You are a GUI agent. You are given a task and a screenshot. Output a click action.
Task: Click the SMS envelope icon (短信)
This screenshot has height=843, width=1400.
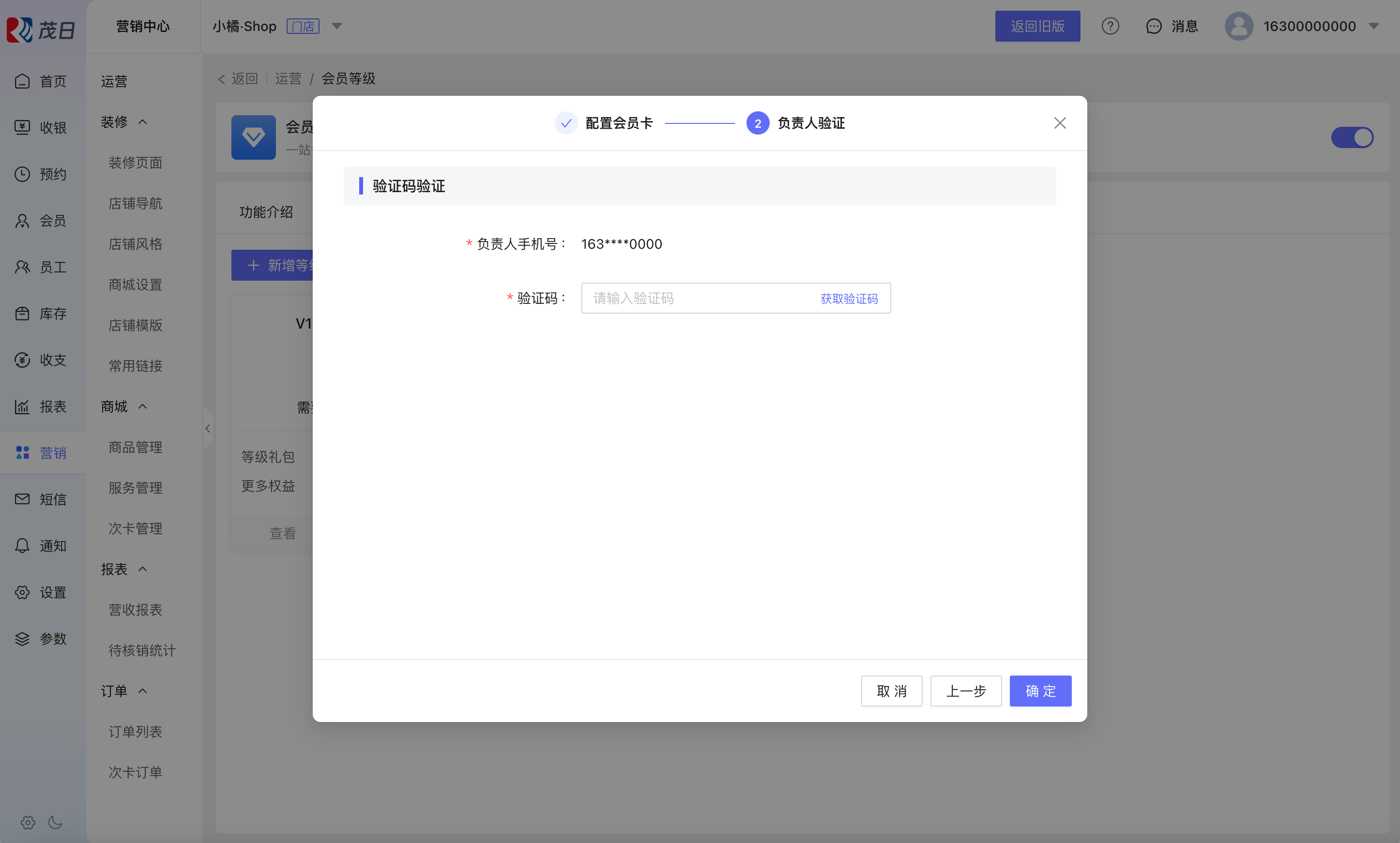[22, 499]
